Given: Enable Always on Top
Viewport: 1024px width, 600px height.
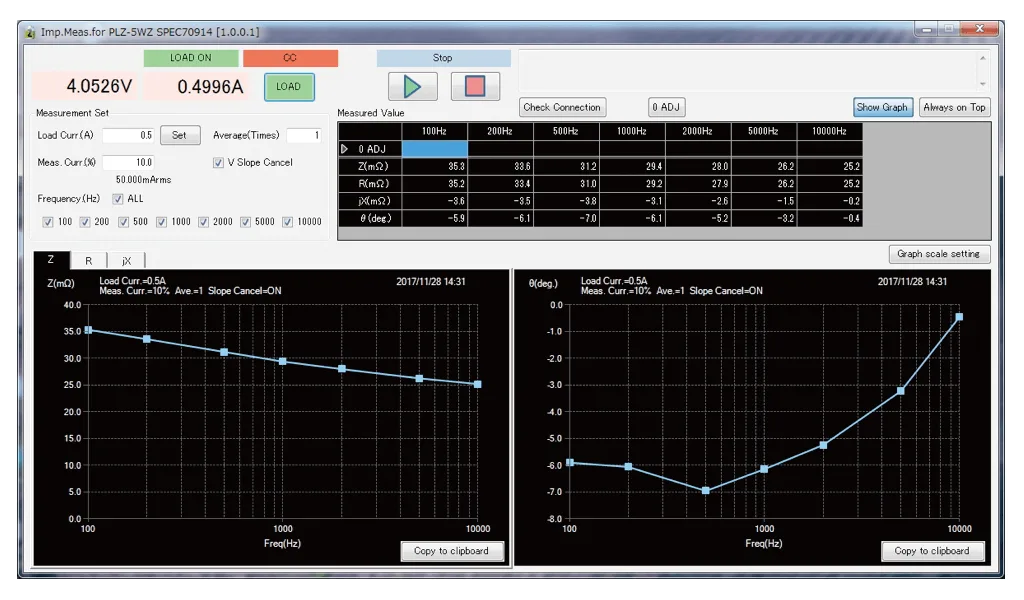Looking at the screenshot, I should [954, 107].
